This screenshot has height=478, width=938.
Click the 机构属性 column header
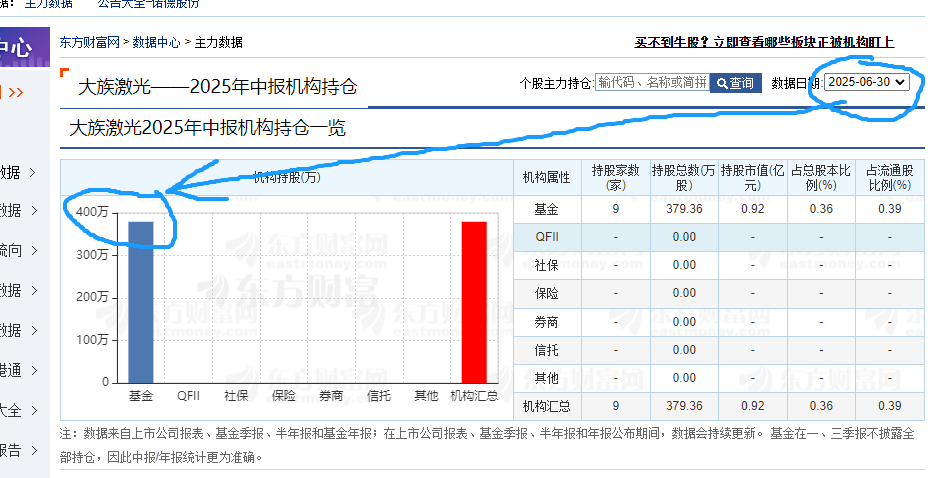[x=547, y=178]
